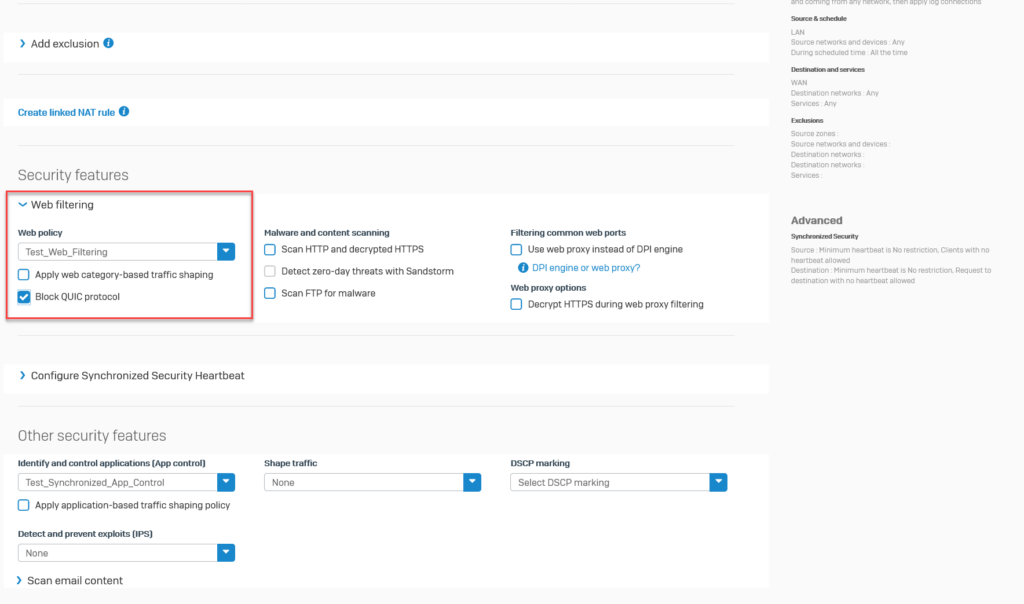Check Use web proxy instead of DPI engine
Screen dimensions: 1024x604
coord(516,249)
